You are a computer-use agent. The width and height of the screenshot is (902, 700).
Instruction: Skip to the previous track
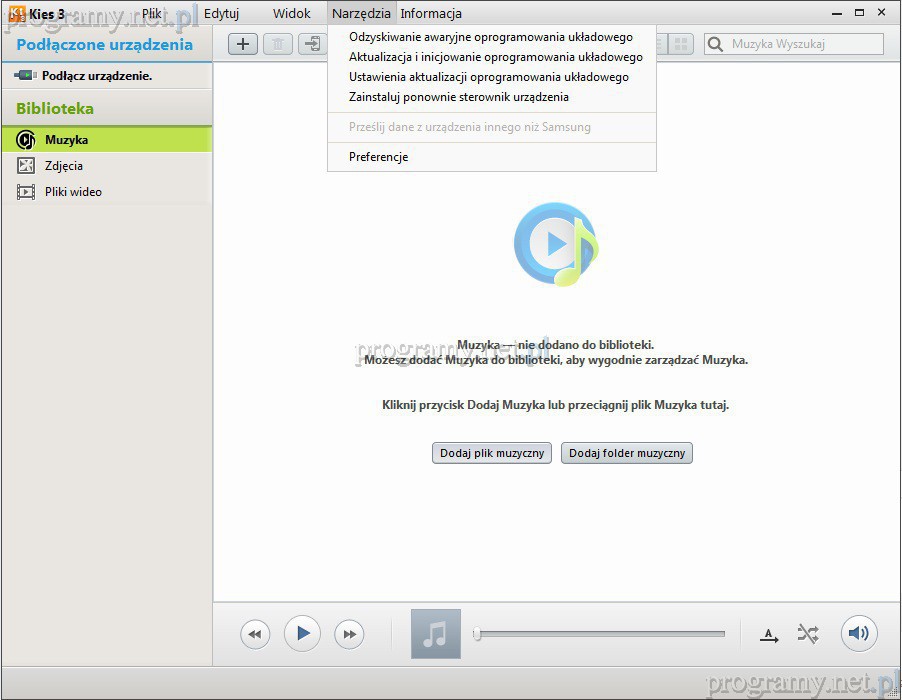(255, 634)
